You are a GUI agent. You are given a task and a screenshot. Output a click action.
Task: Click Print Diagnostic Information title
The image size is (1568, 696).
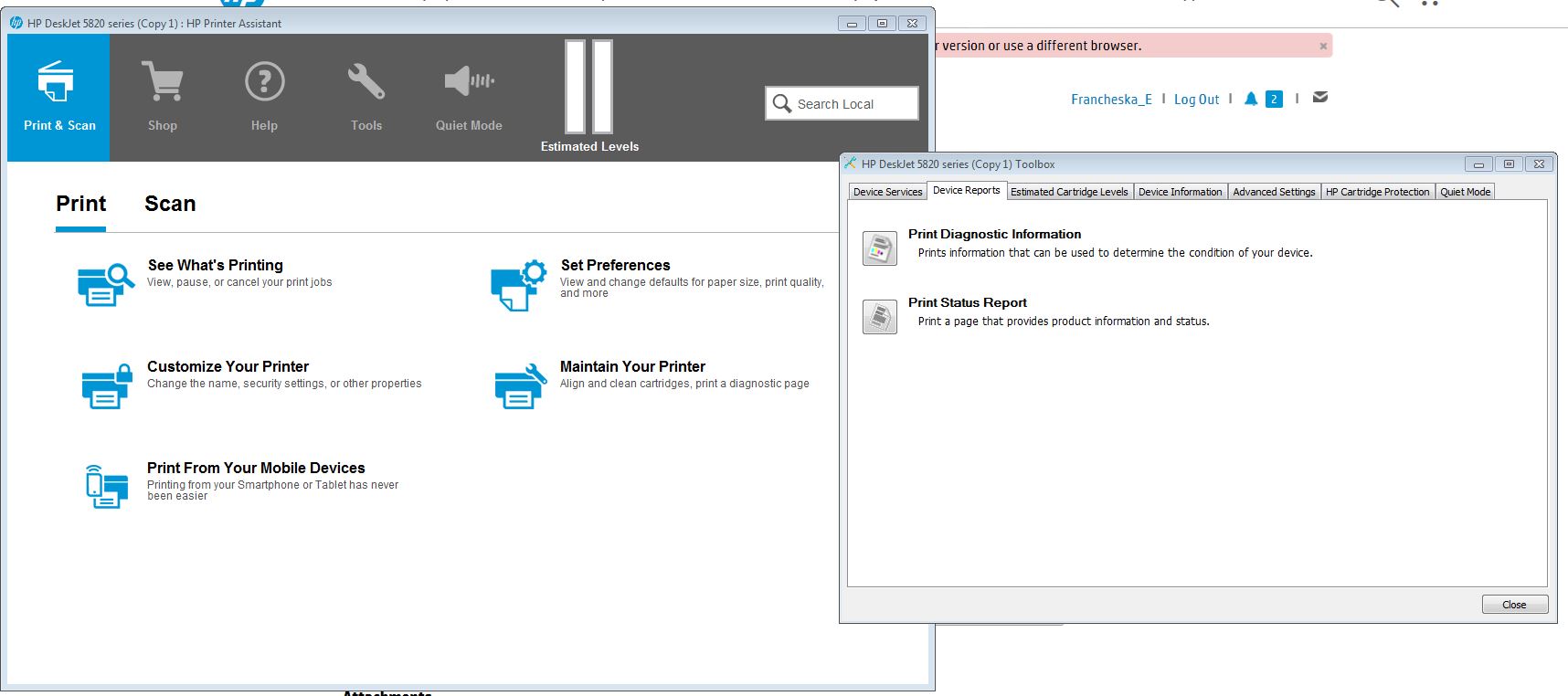pyautogui.click(x=994, y=234)
